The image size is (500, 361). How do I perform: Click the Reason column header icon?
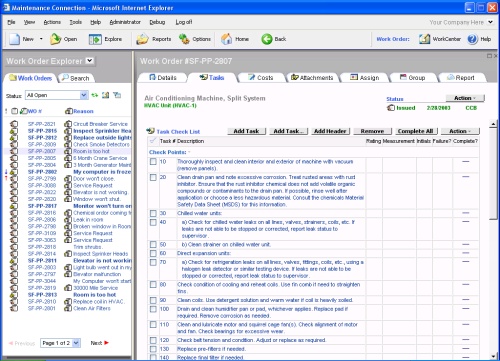(69, 111)
